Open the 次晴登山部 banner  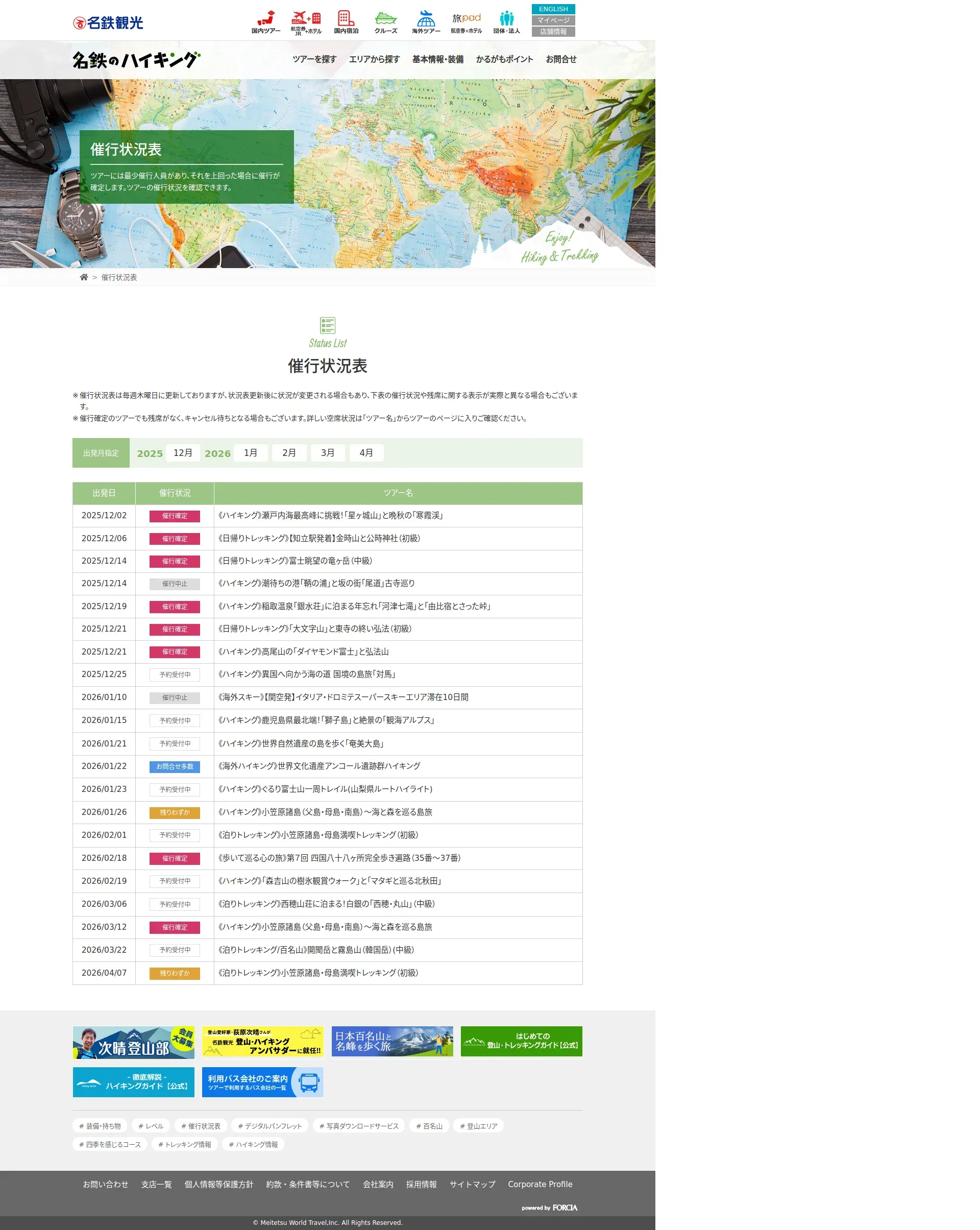point(134,1042)
